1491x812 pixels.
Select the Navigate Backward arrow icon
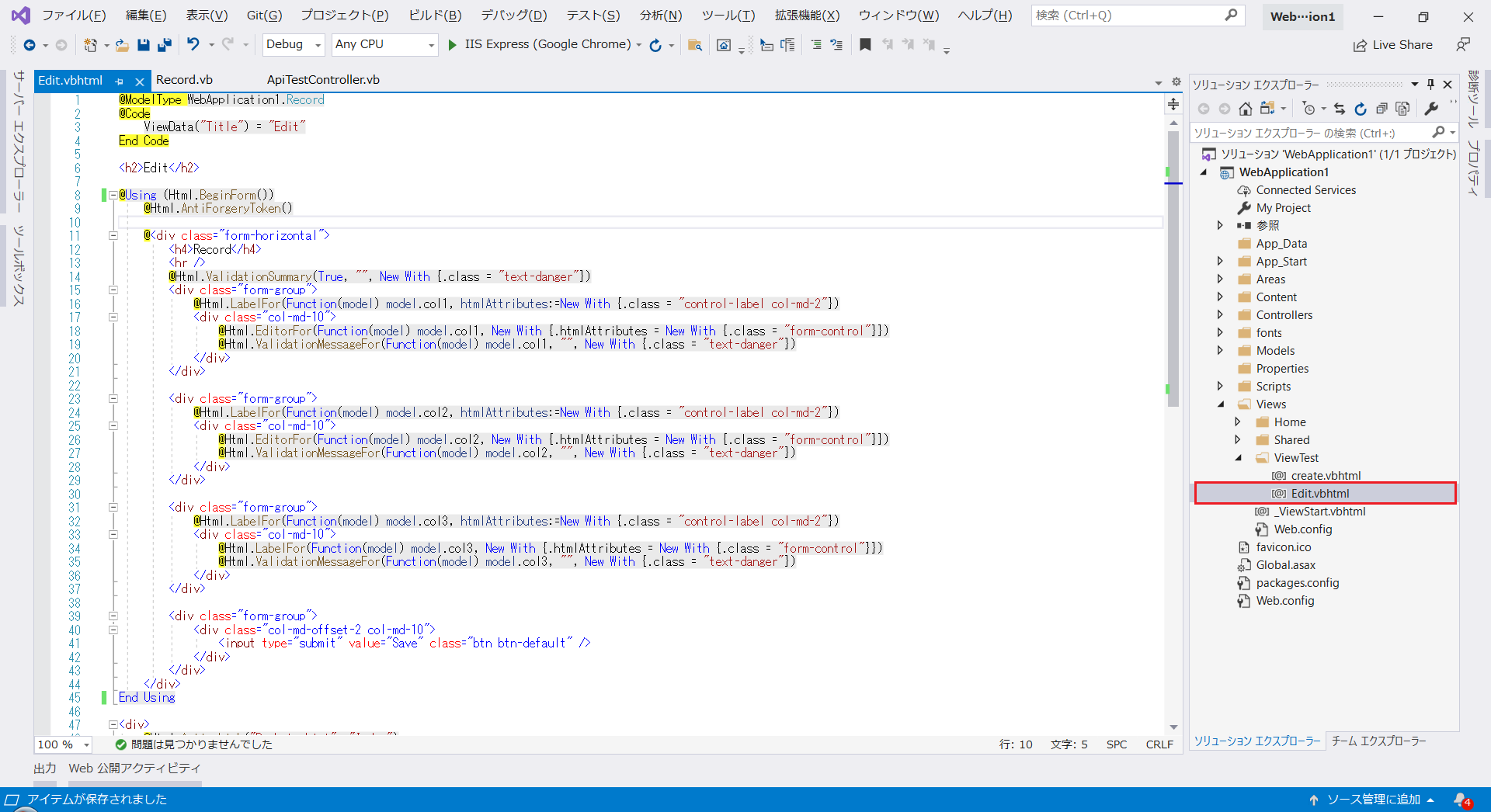click(x=31, y=44)
